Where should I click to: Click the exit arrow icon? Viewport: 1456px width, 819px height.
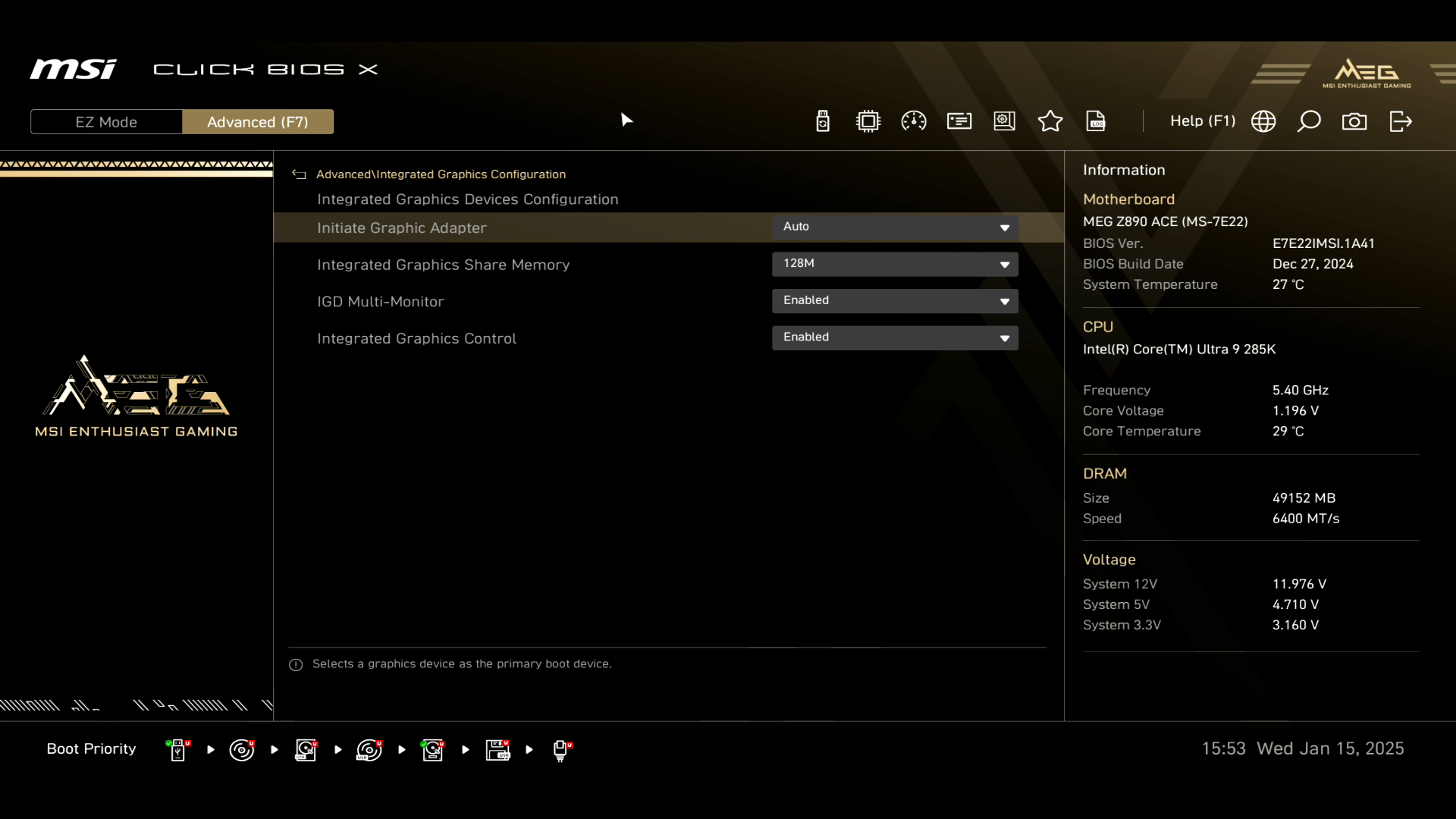[x=1401, y=121]
